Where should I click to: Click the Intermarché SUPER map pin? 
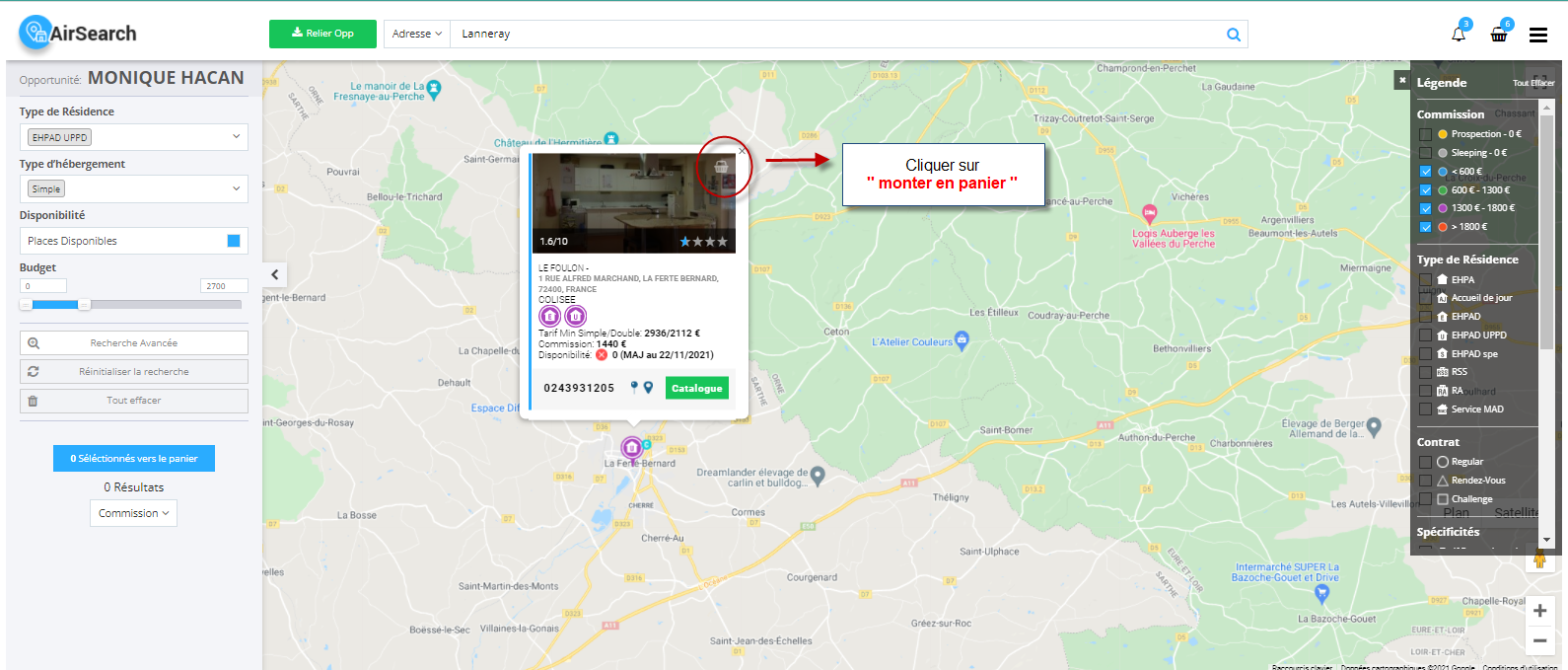1322,593
